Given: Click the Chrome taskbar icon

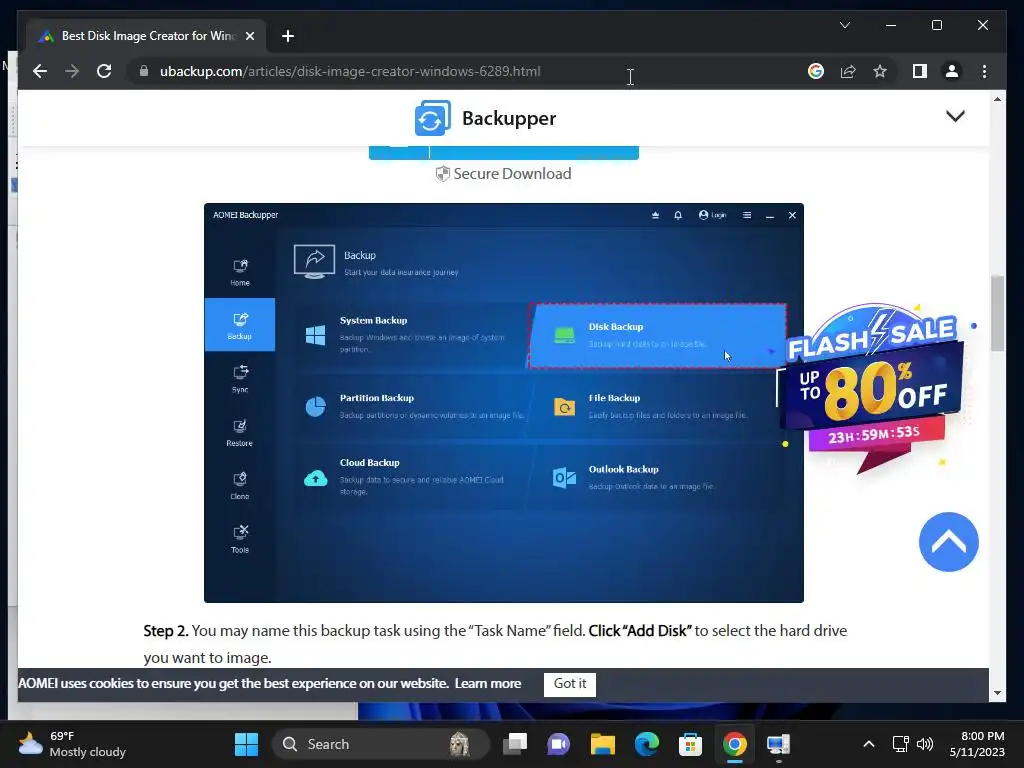Looking at the screenshot, I should pyautogui.click(x=735, y=744).
